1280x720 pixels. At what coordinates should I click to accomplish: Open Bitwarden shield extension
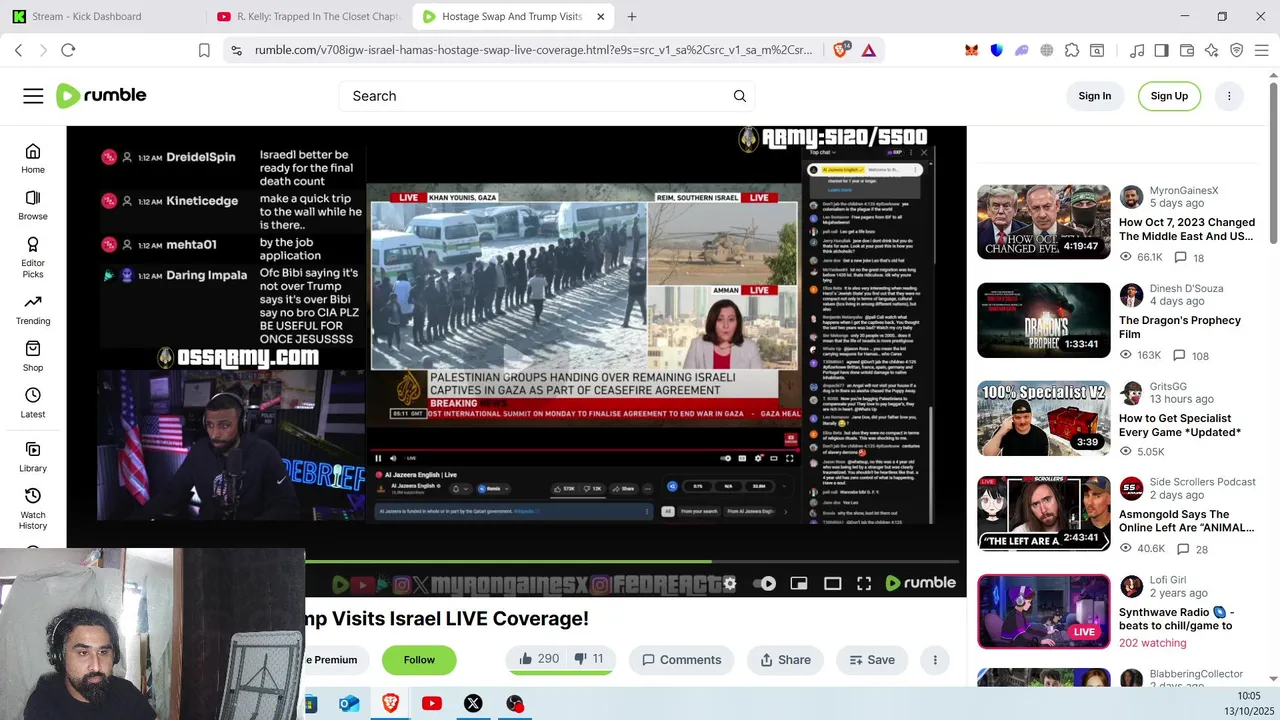click(997, 50)
